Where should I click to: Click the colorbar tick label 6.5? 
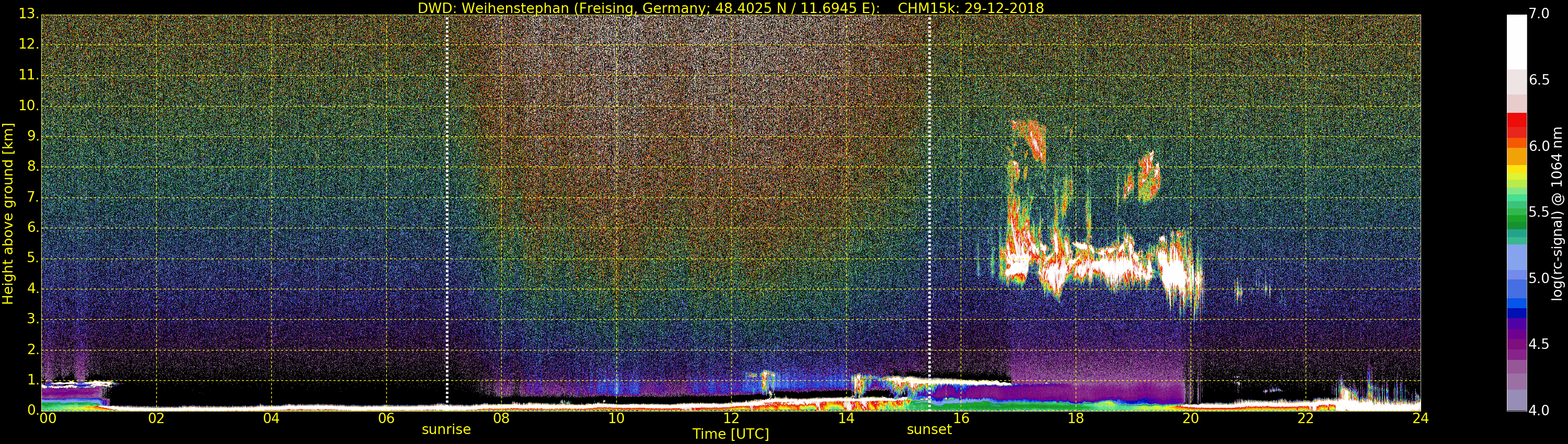[1539, 80]
